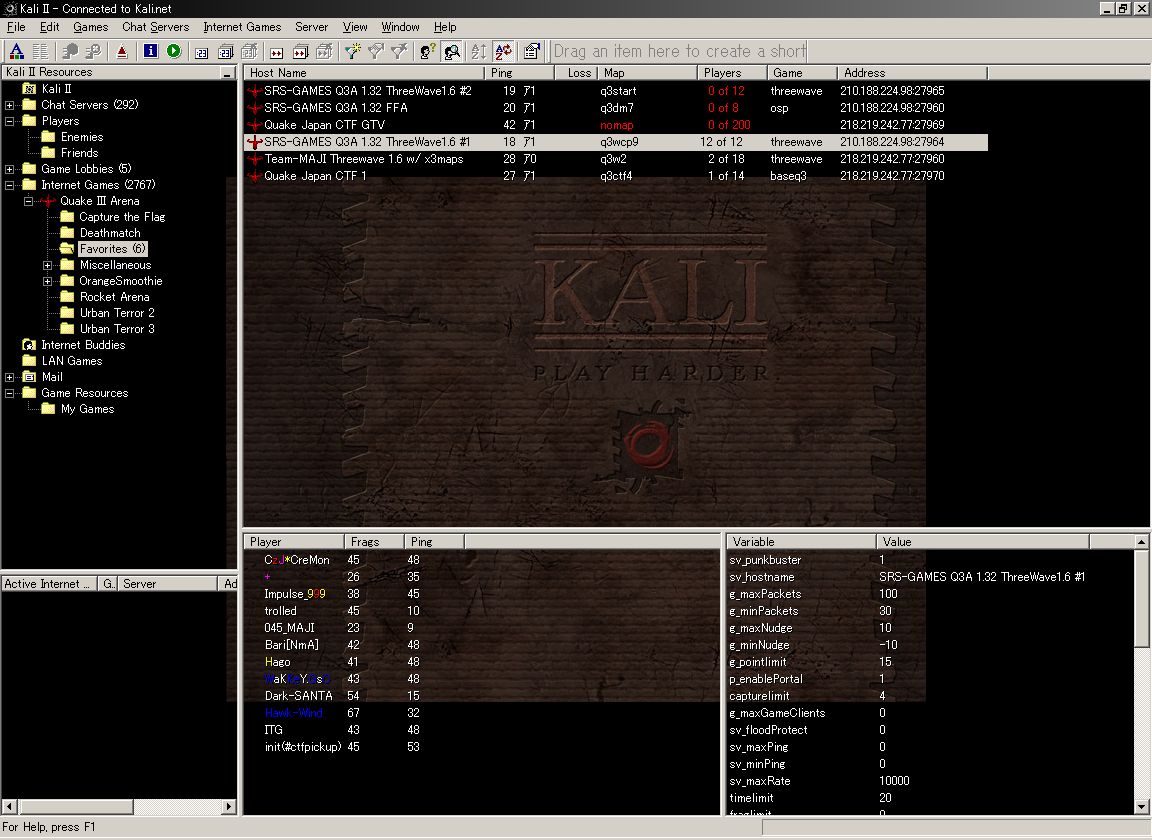
Task: Collapse the Game Resources tree node
Action: click(10, 393)
